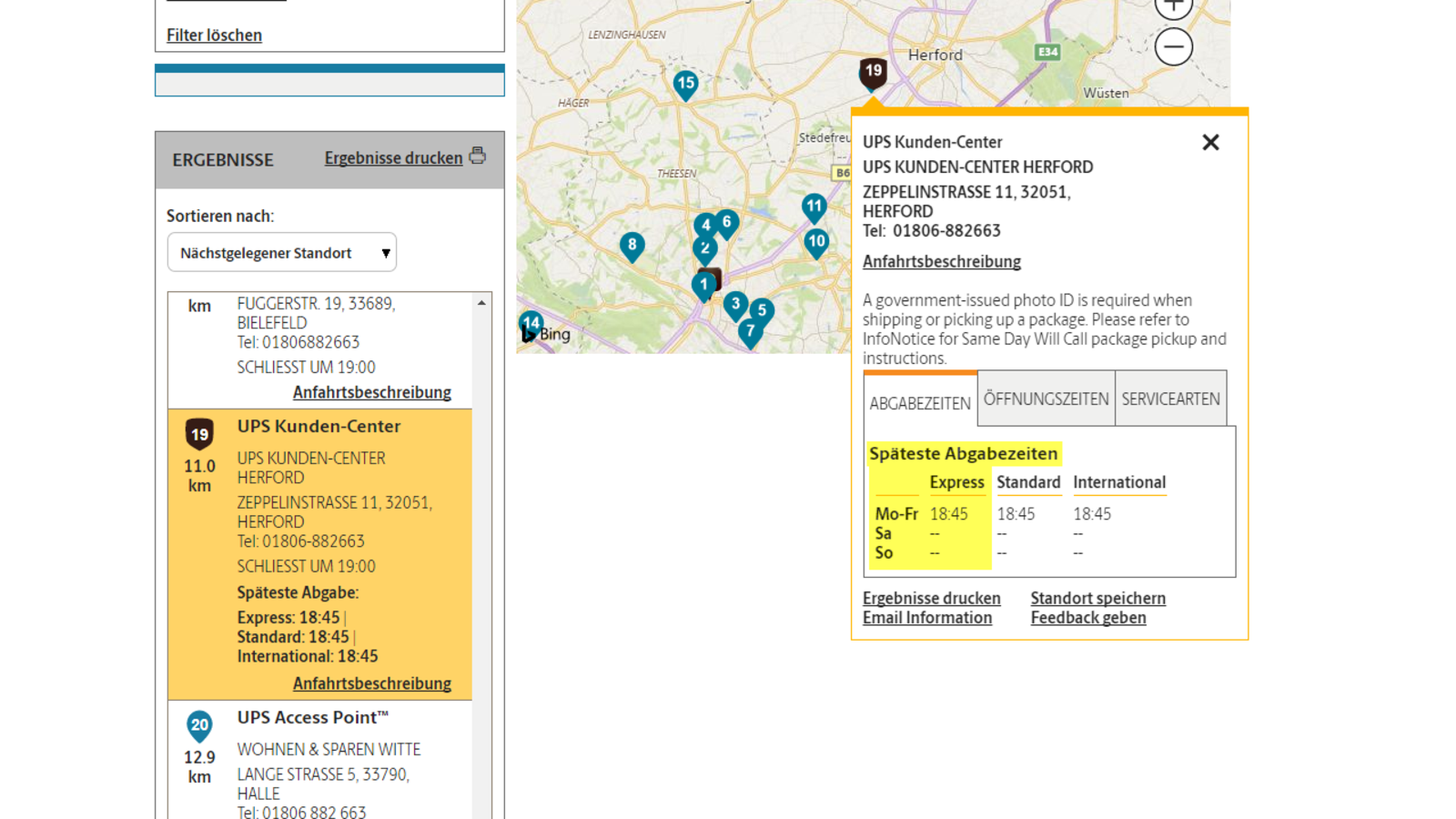The width and height of the screenshot is (1456, 819).
Task: Open Anfahrtsbeschreibung in the map popup
Action: tap(942, 261)
